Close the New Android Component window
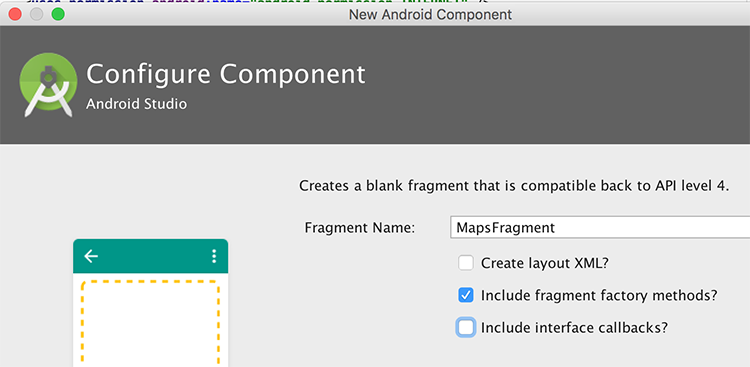 (x=15, y=14)
